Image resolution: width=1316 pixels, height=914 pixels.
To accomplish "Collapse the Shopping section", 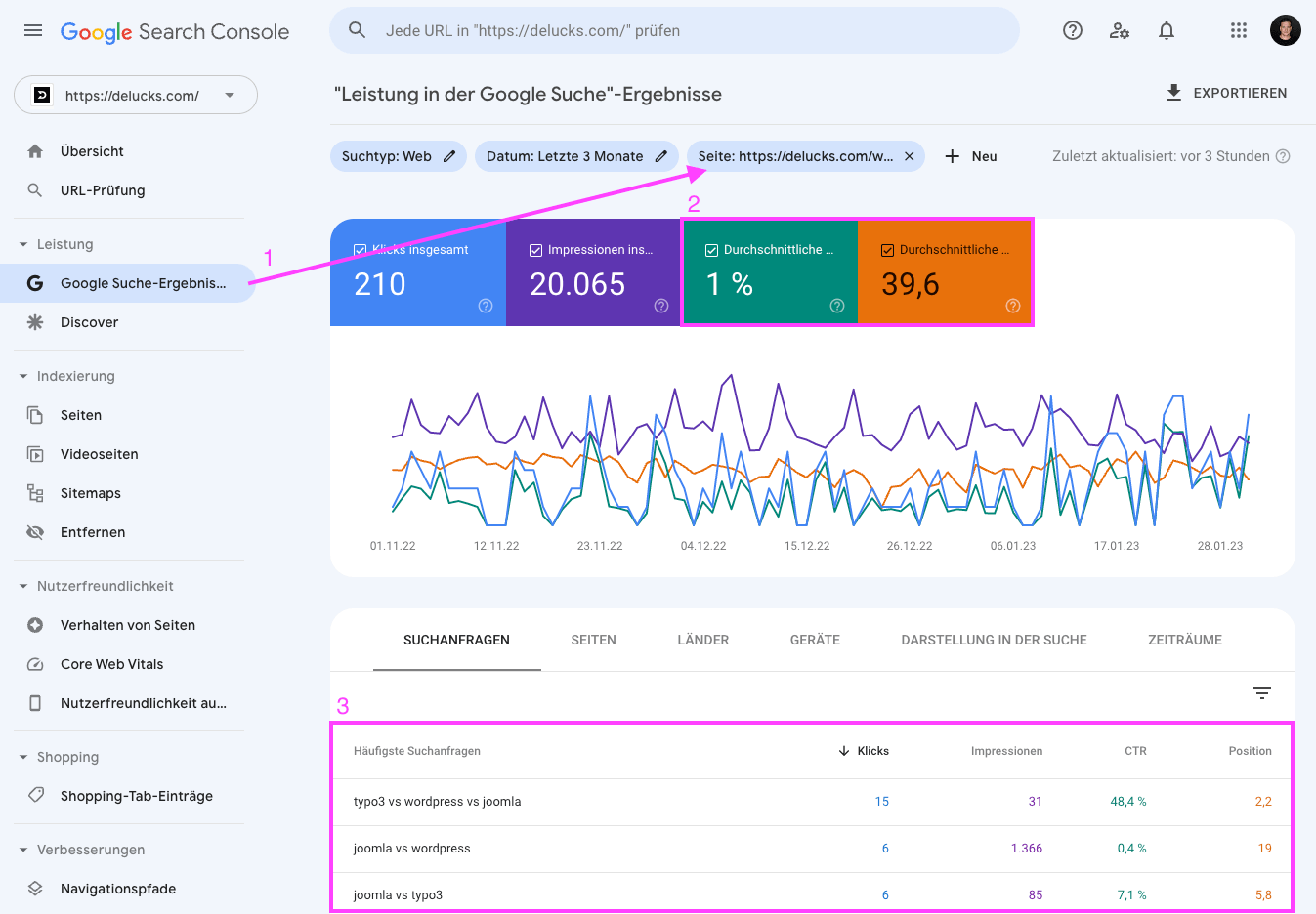I will point(23,757).
